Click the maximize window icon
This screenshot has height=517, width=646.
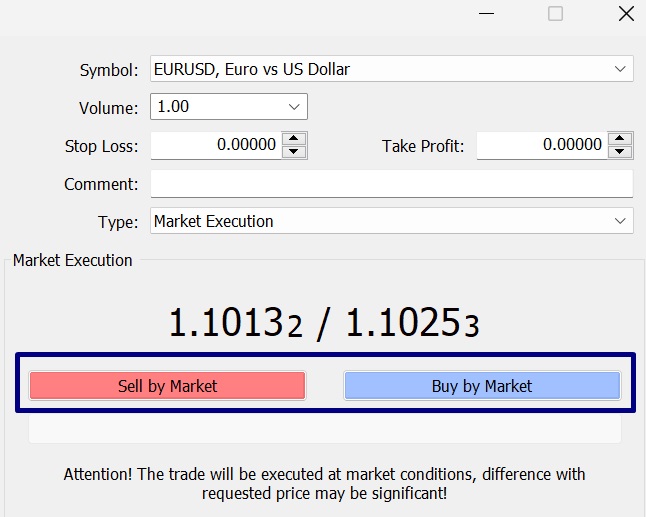click(x=556, y=14)
